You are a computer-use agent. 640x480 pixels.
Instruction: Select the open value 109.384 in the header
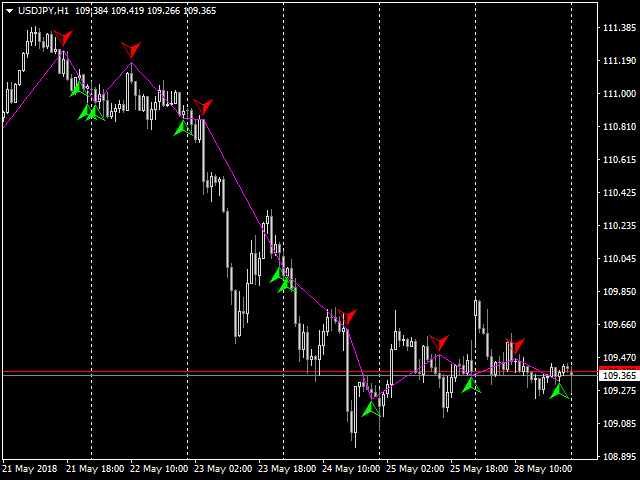pyautogui.click(x=91, y=11)
